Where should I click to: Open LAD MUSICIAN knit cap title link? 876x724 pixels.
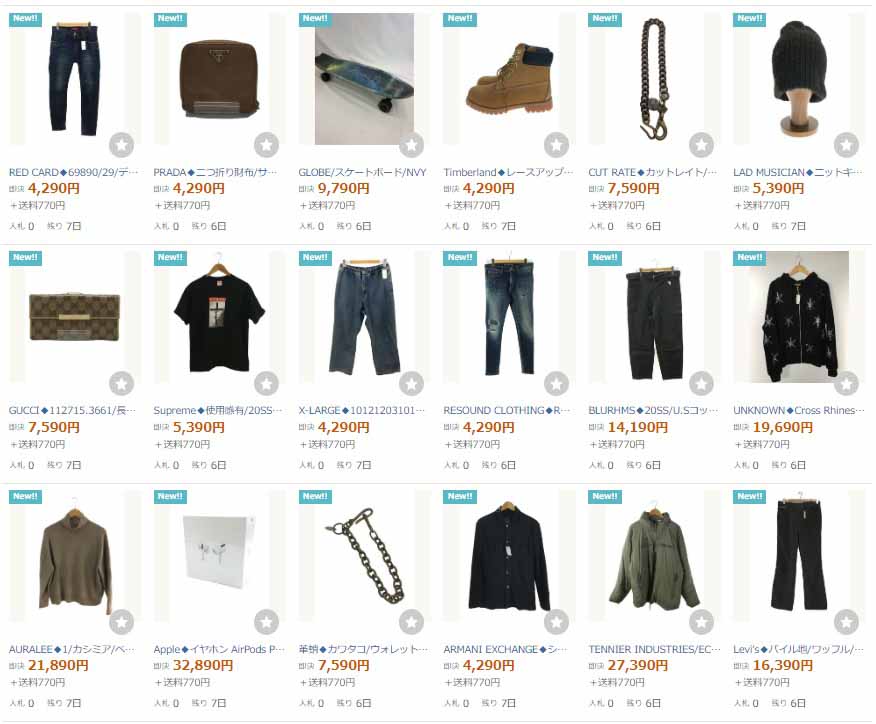click(798, 172)
